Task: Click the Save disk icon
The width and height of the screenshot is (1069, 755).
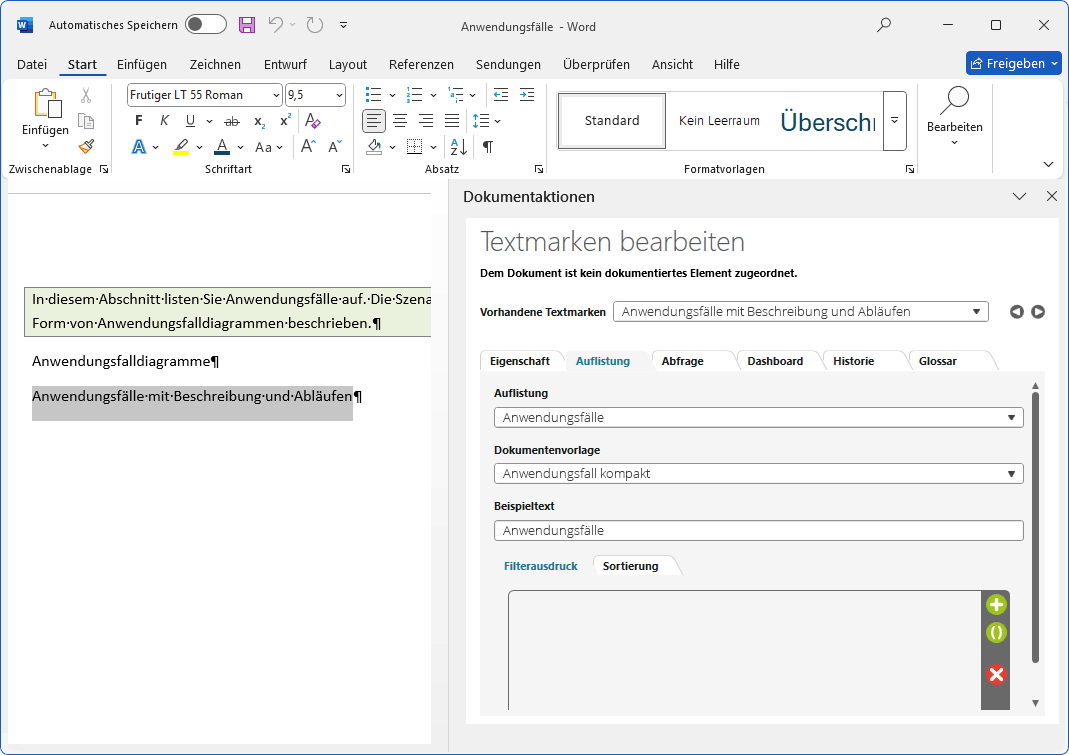Action: click(x=247, y=25)
